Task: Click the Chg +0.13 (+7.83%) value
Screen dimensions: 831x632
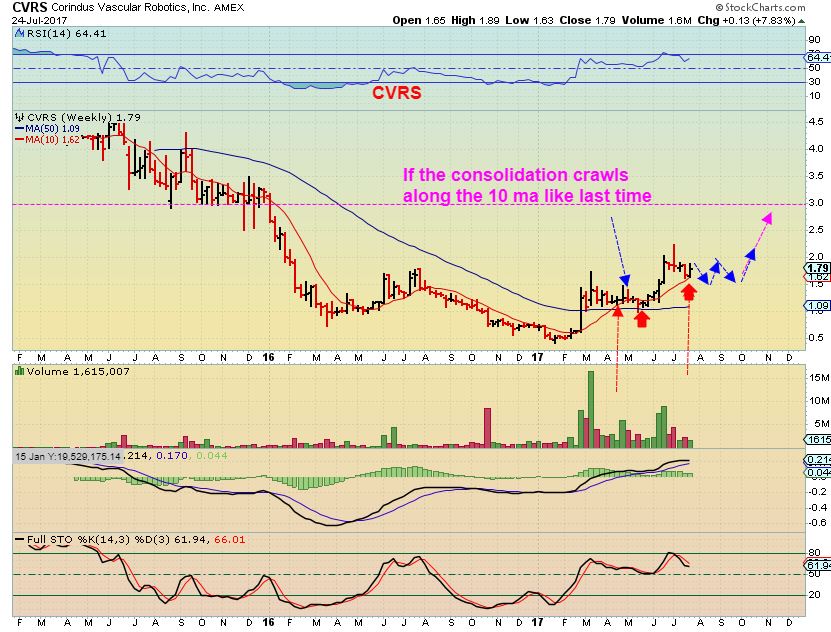Action: (x=746, y=21)
